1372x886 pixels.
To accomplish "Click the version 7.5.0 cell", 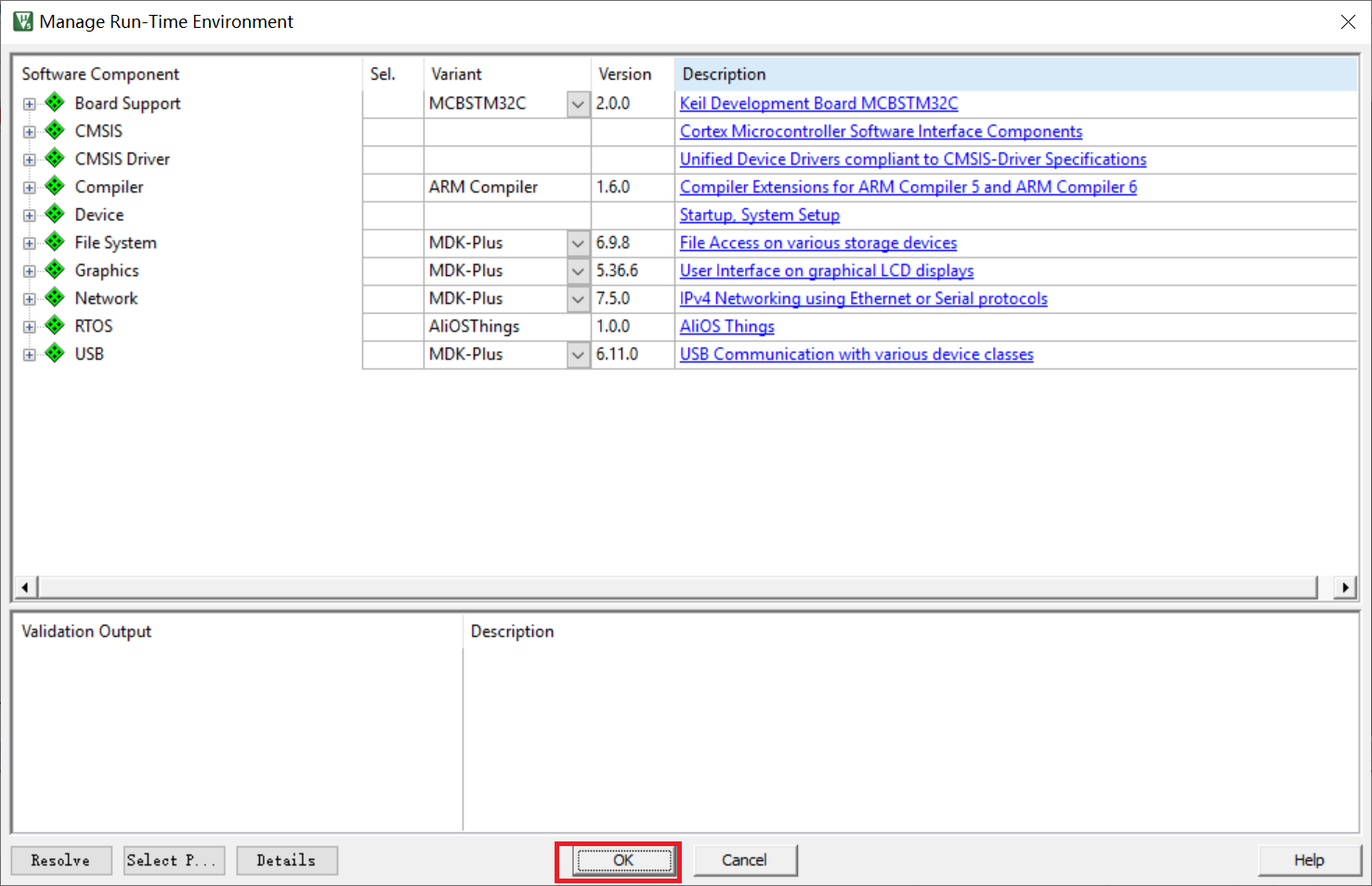I will pyautogui.click(x=633, y=298).
